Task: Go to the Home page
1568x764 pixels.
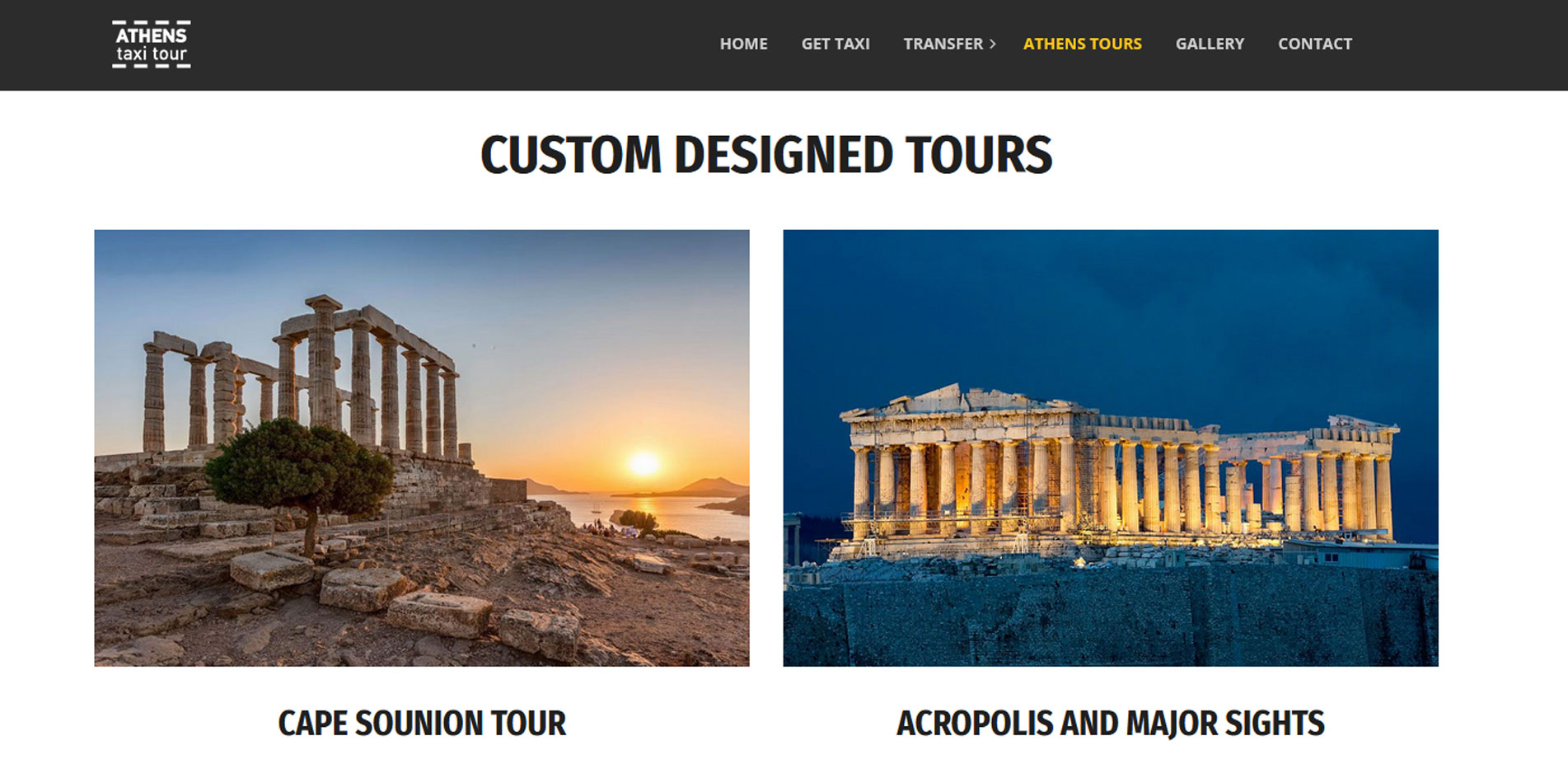Action: coord(743,44)
